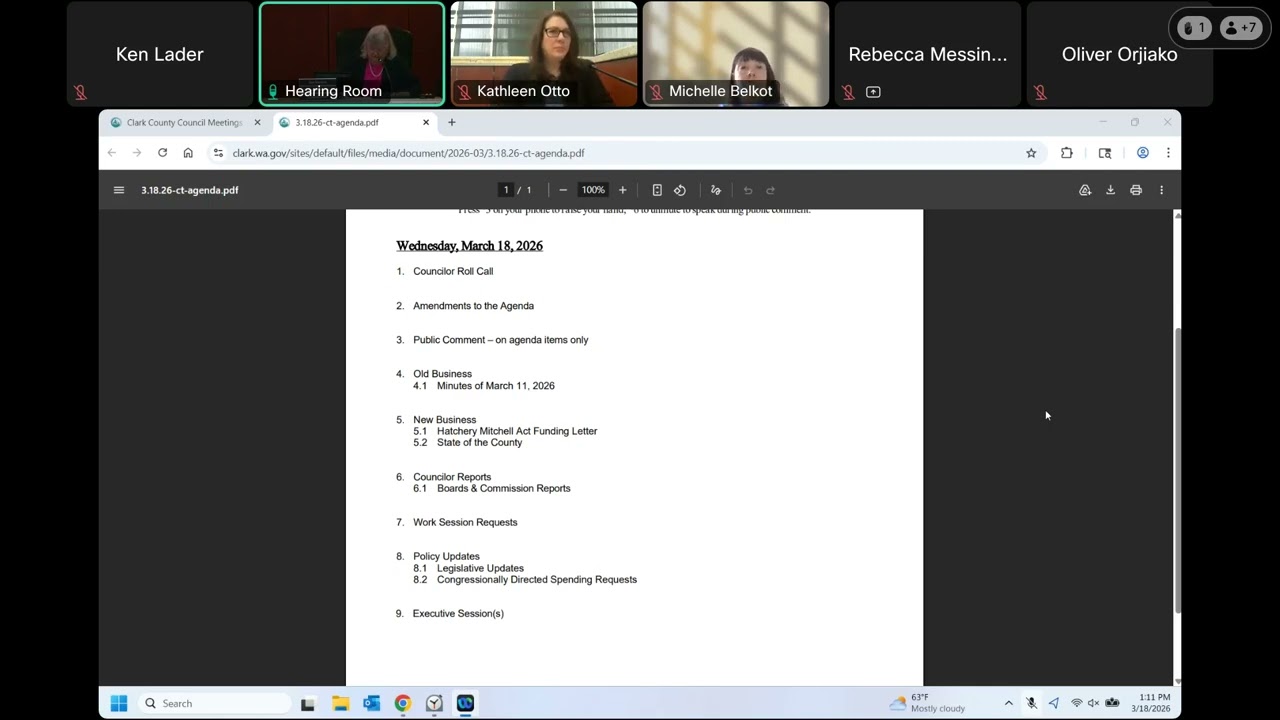The width and height of the screenshot is (1280, 720).
Task: Click the raised hand count badge
Action: pos(1194,28)
